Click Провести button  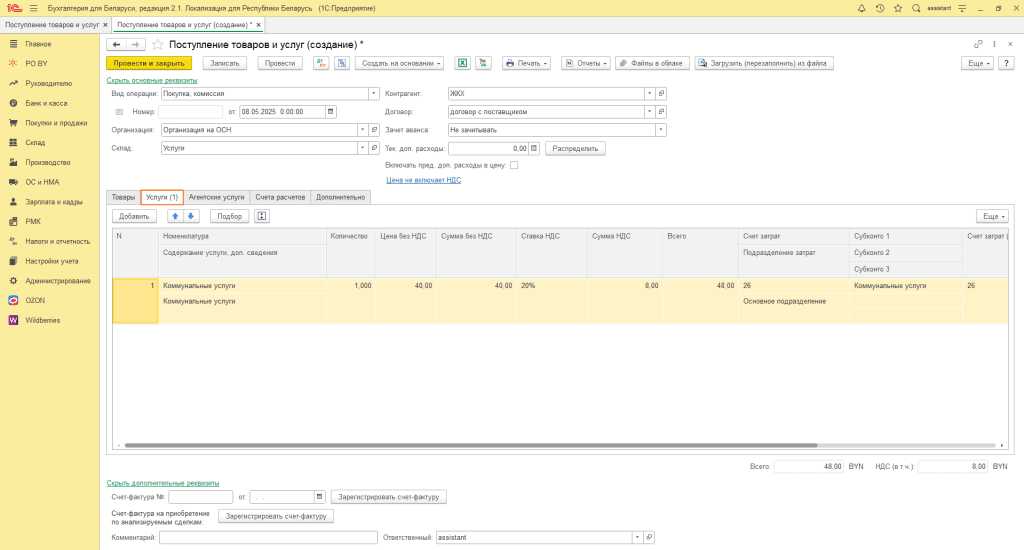[280, 63]
